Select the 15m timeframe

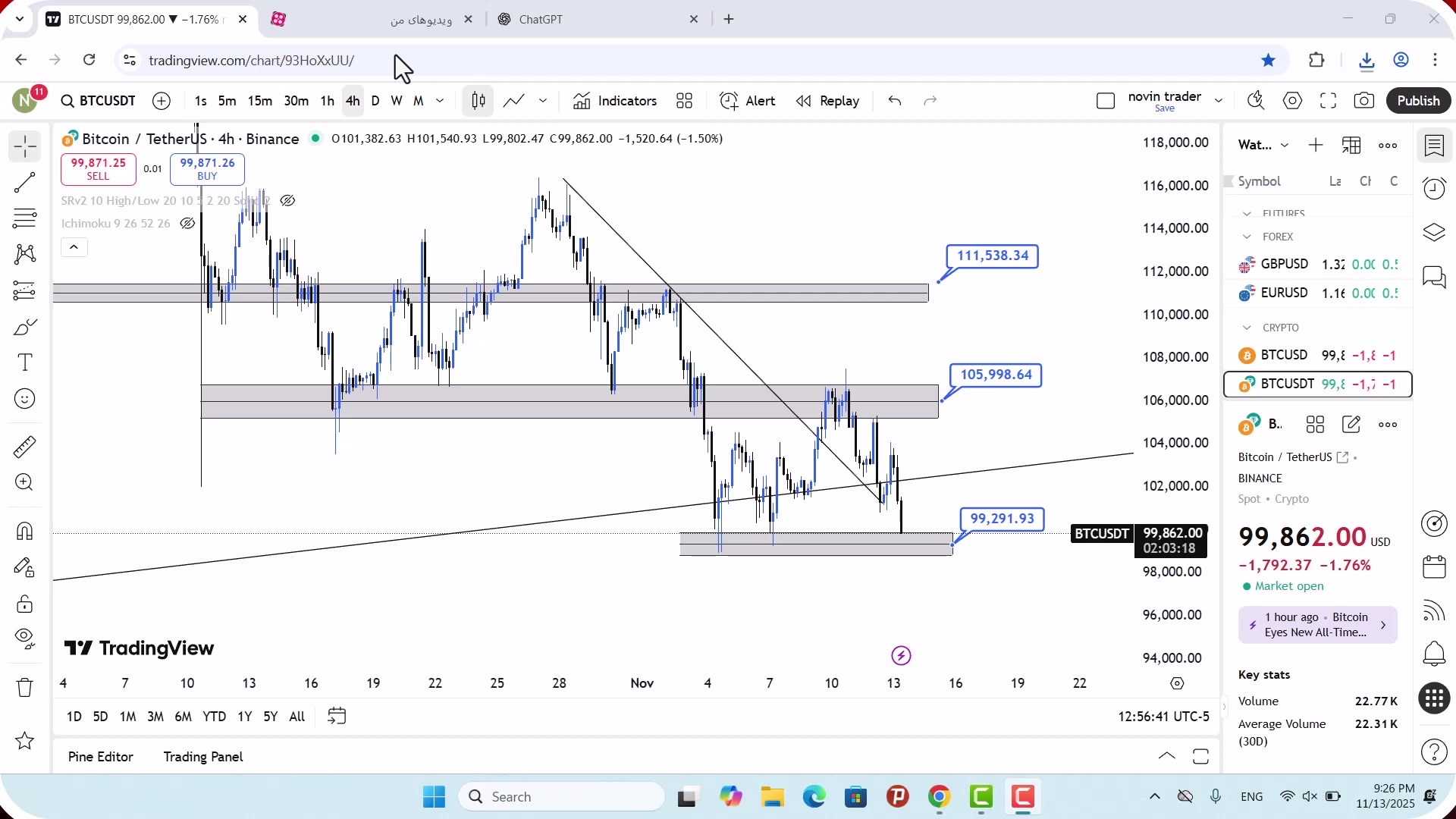260,101
